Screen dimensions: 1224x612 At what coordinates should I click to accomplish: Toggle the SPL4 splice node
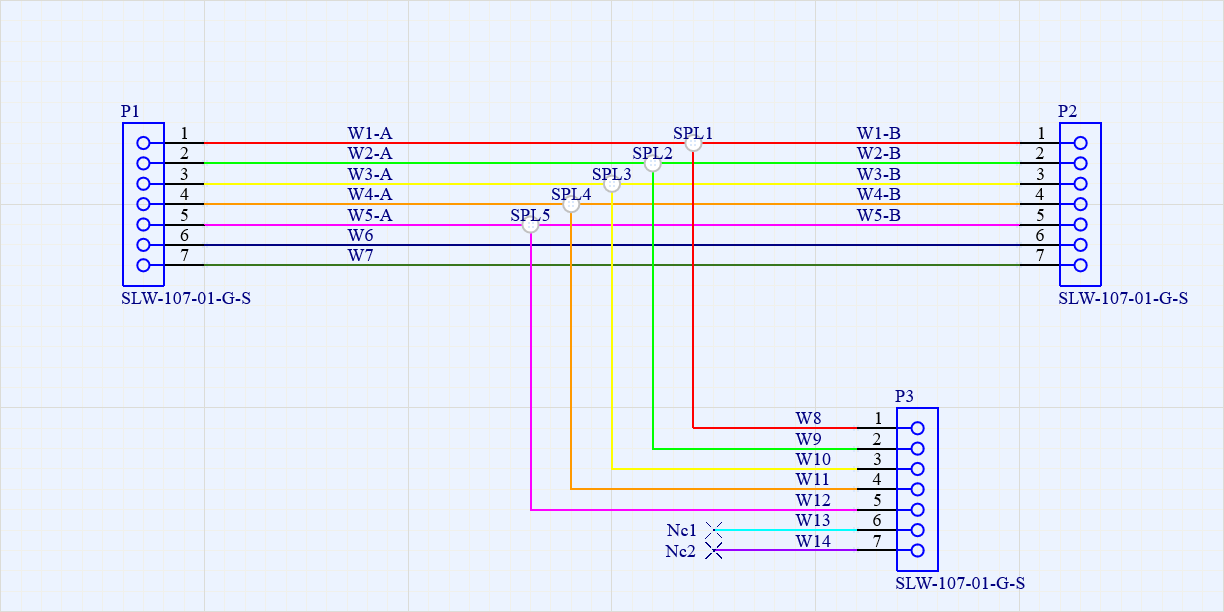(x=570, y=206)
